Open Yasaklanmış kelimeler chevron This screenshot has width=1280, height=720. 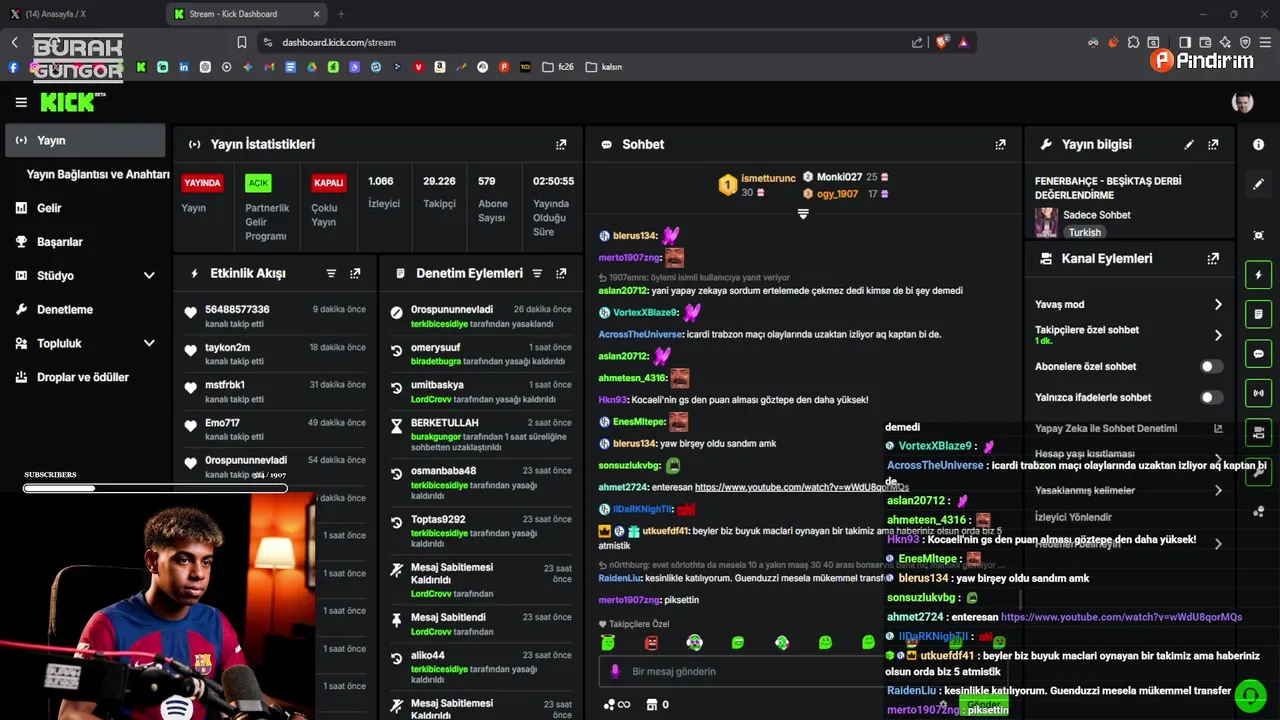coord(1218,490)
